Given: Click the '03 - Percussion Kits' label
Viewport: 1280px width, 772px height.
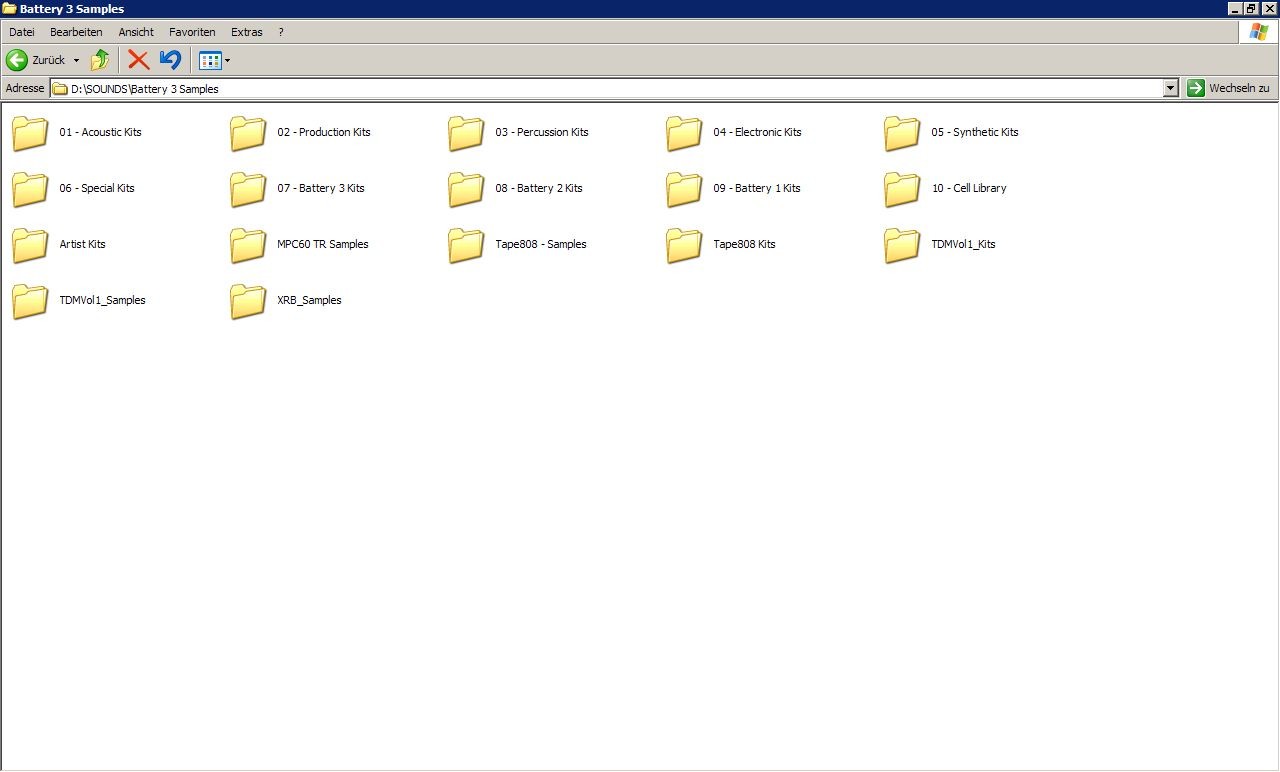Looking at the screenshot, I should pyautogui.click(x=542, y=132).
